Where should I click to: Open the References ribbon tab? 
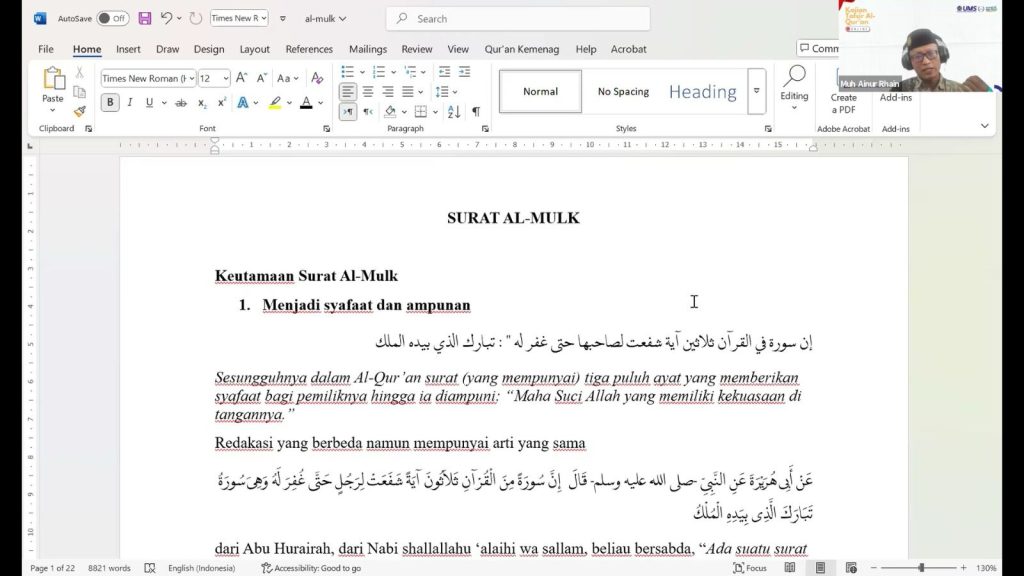click(309, 49)
